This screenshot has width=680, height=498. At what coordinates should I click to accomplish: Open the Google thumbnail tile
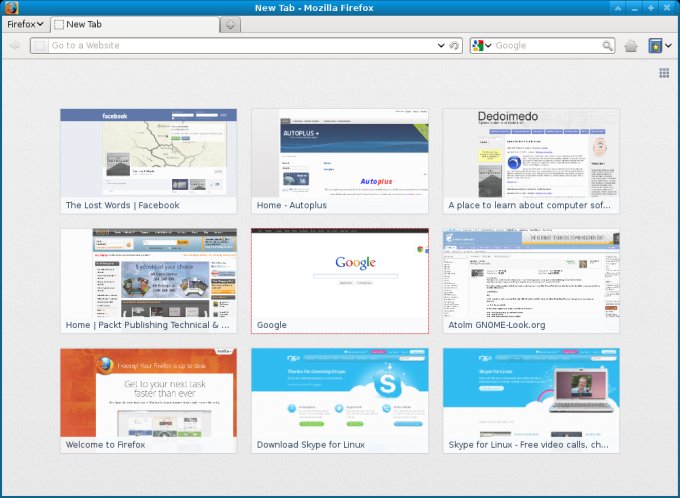click(340, 281)
